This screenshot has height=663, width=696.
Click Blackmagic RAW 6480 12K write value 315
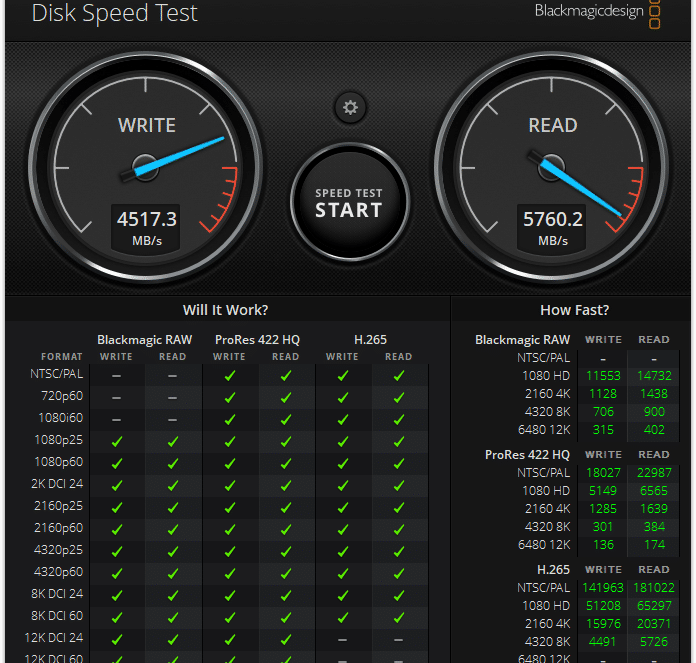click(603, 430)
